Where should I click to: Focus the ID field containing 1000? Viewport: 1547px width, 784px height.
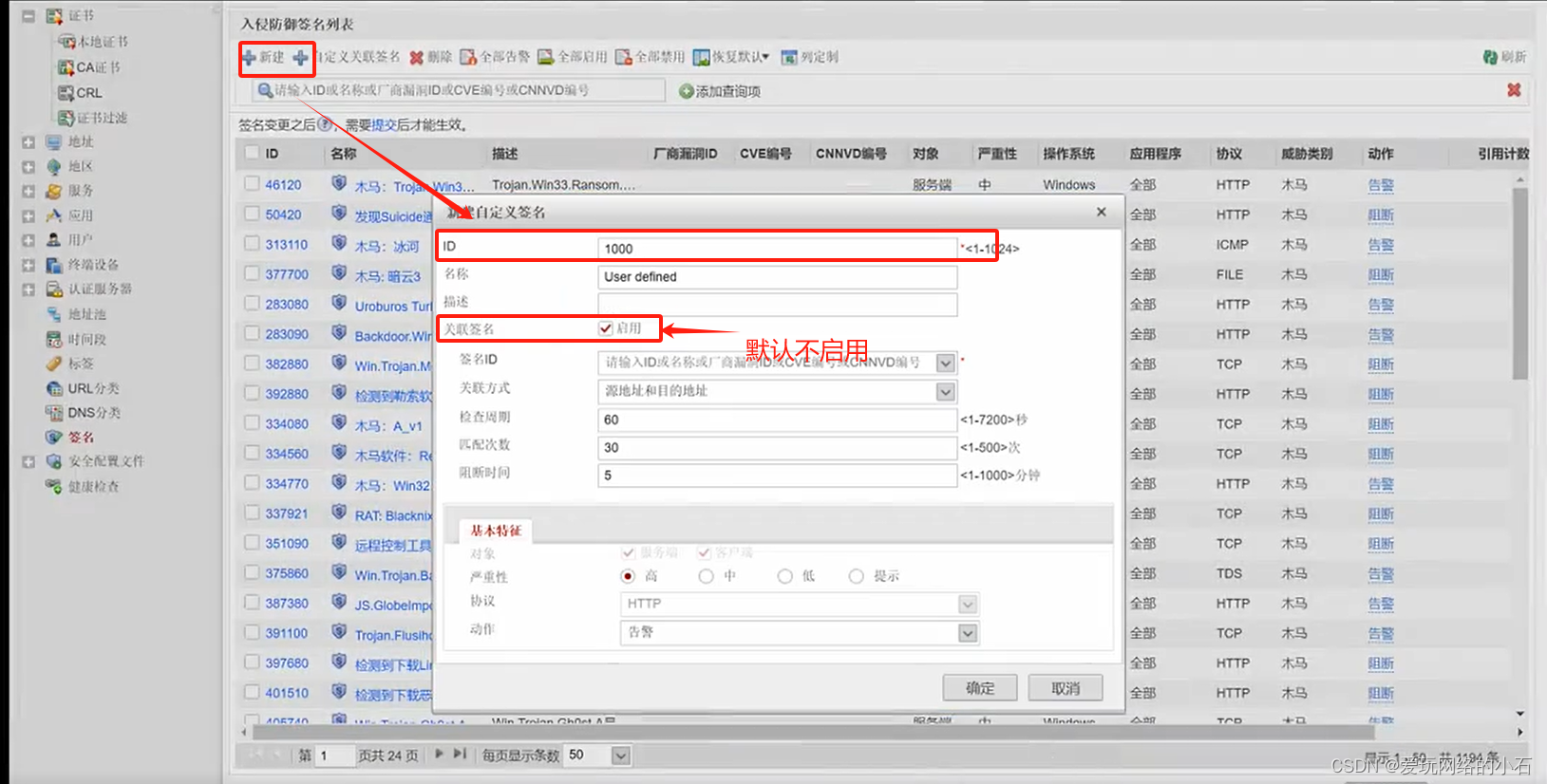click(x=778, y=249)
